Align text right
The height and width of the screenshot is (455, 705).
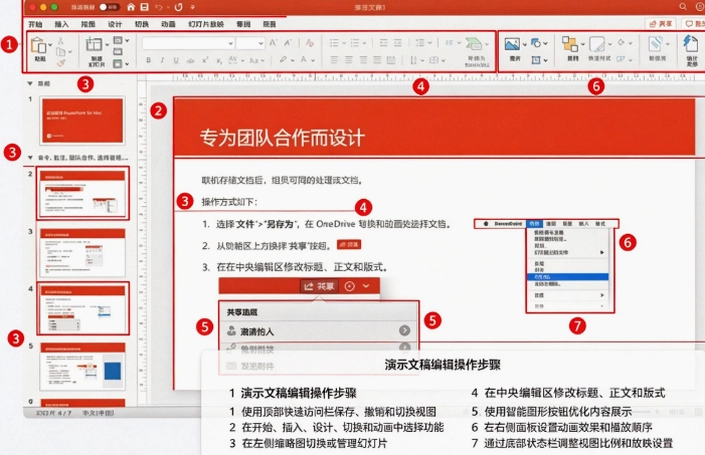363,60
